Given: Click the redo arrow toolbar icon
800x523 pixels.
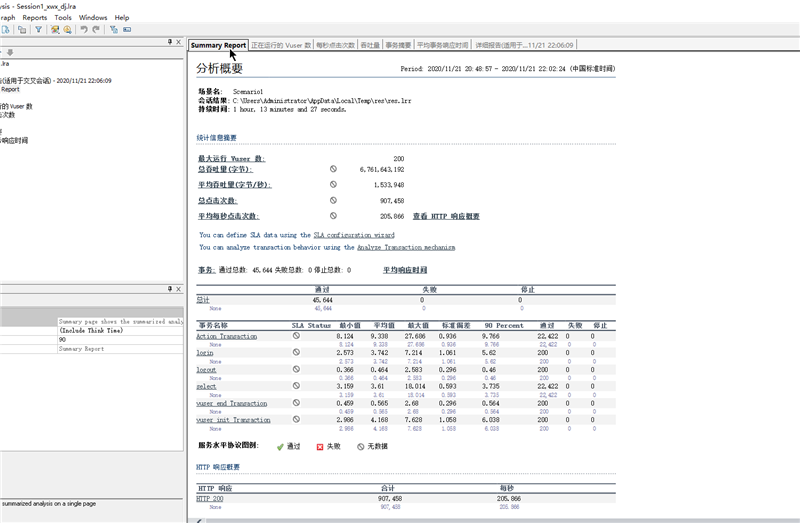Looking at the screenshot, I should click(x=96, y=30).
